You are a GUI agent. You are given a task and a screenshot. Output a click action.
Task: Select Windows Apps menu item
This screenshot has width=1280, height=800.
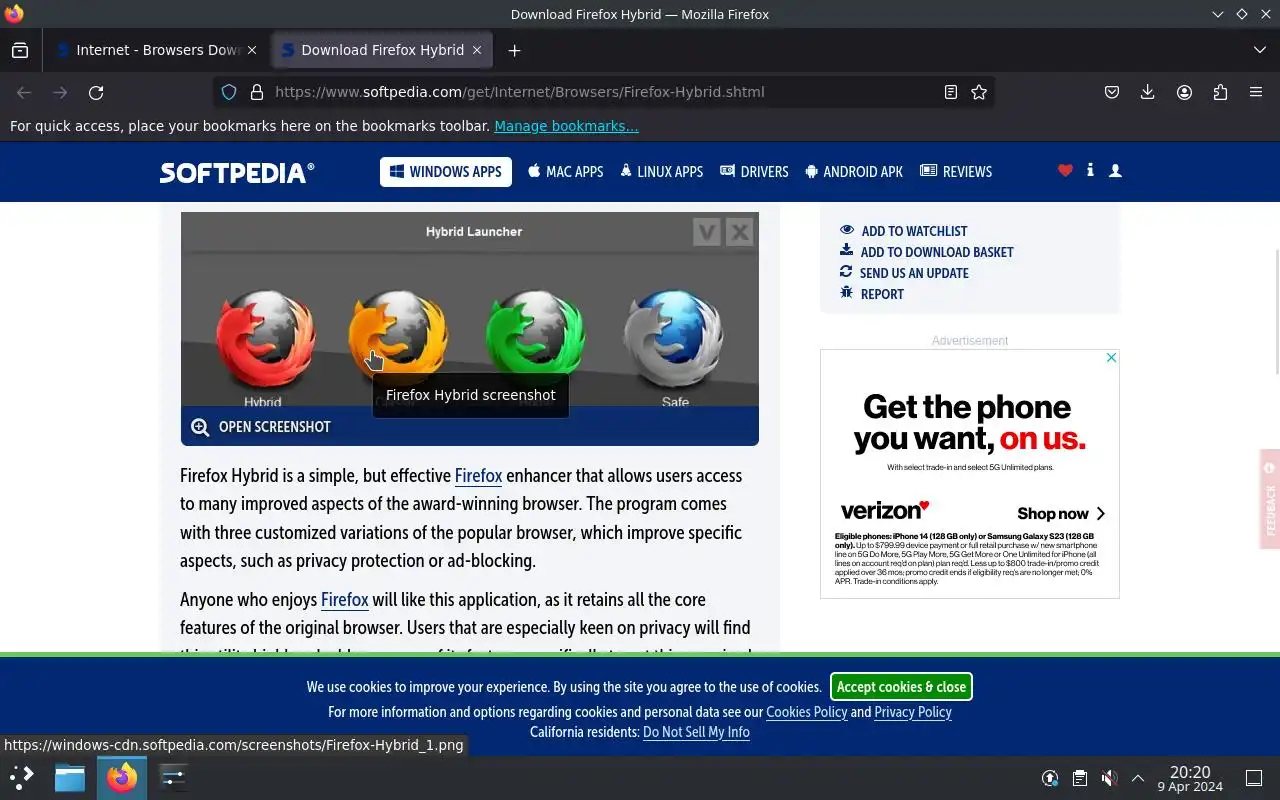click(446, 172)
